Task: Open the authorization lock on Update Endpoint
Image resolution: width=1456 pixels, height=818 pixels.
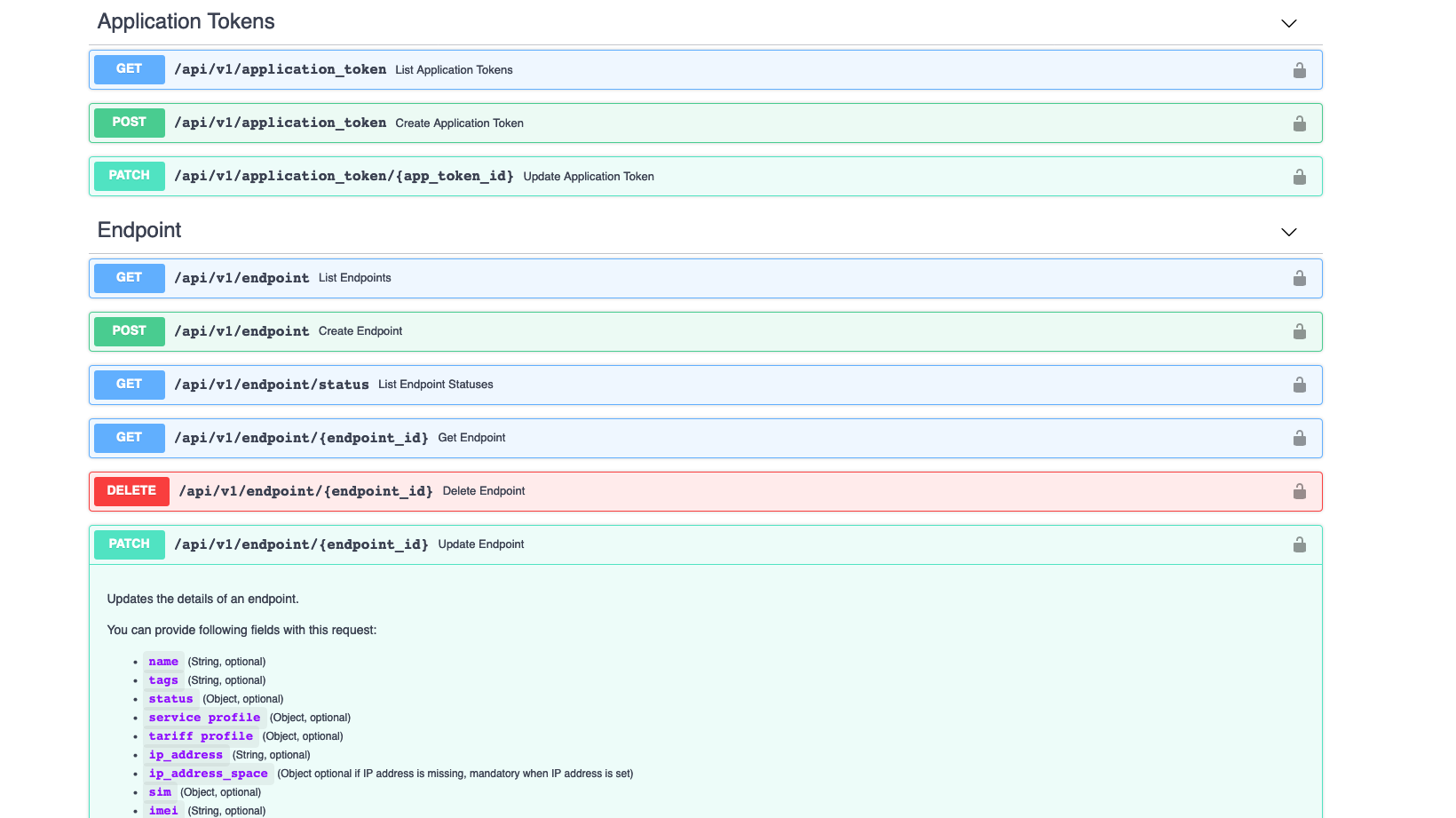Action: 1300,544
